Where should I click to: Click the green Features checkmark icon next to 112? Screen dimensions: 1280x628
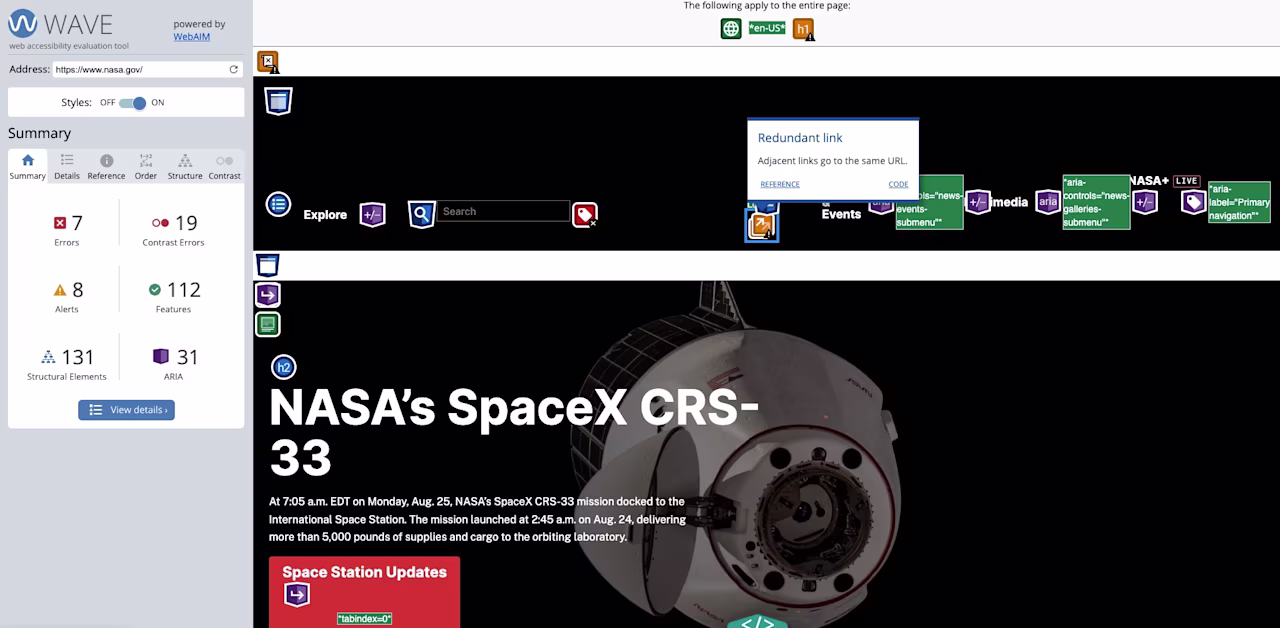(x=155, y=290)
